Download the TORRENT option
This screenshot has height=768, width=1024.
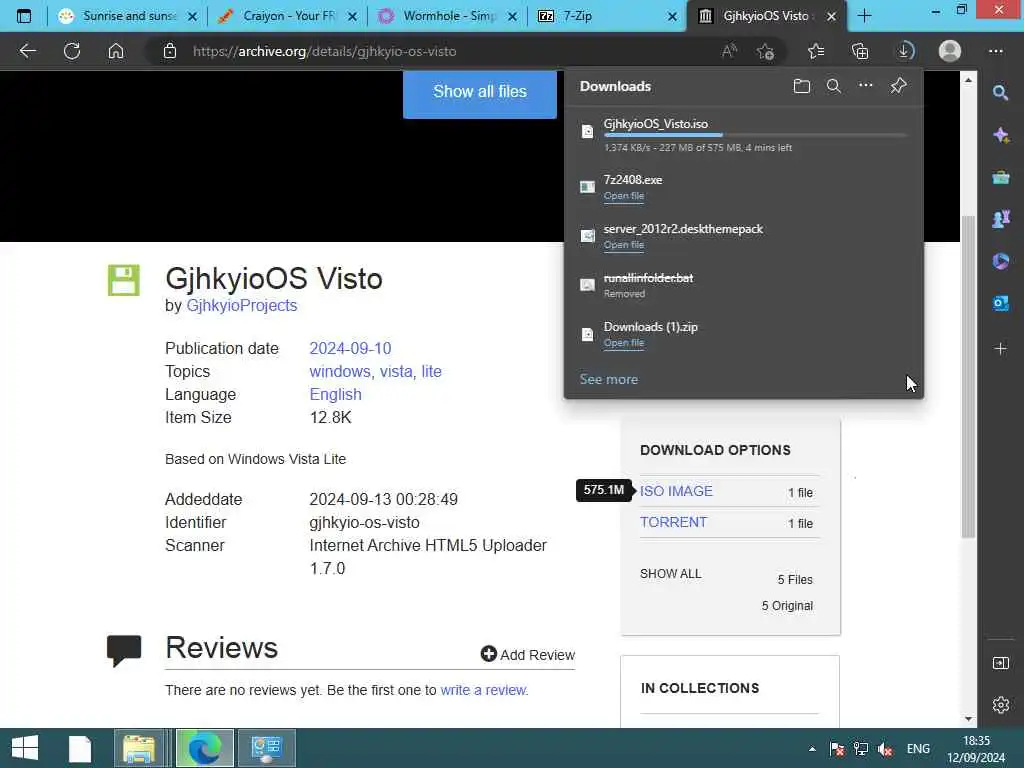tap(673, 522)
